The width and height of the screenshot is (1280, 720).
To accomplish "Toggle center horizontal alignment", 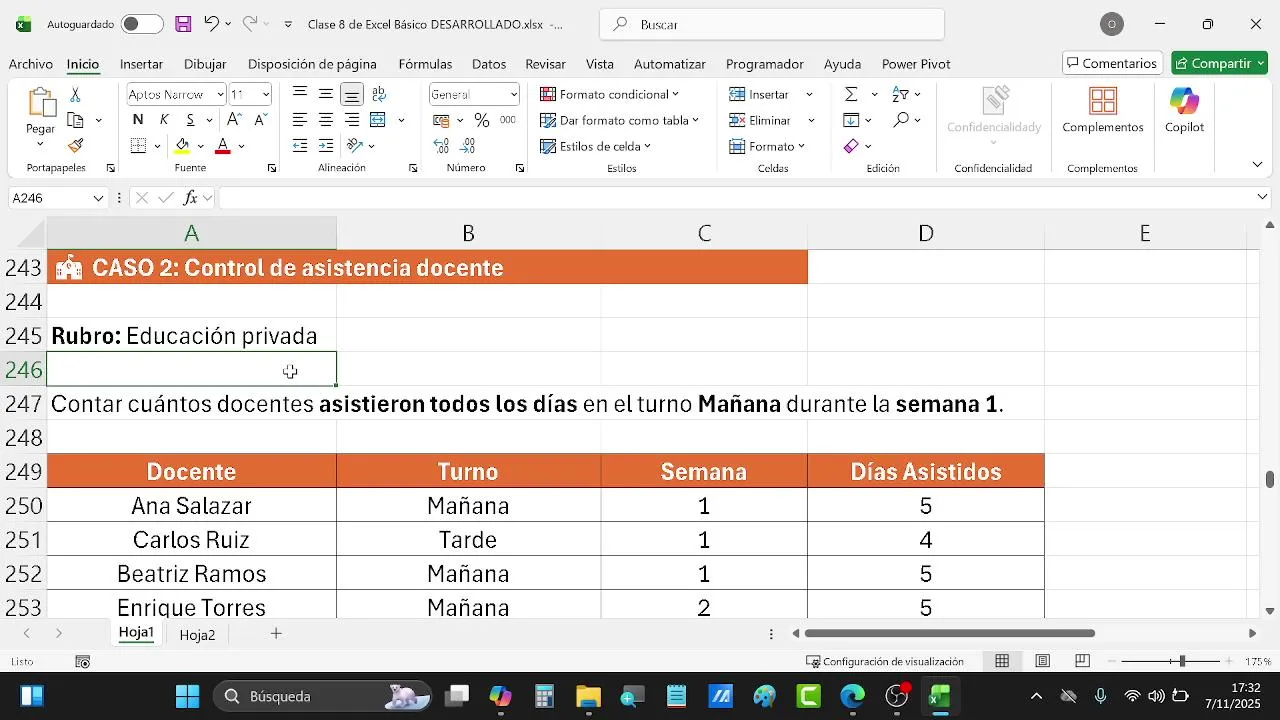I will pyautogui.click(x=326, y=120).
